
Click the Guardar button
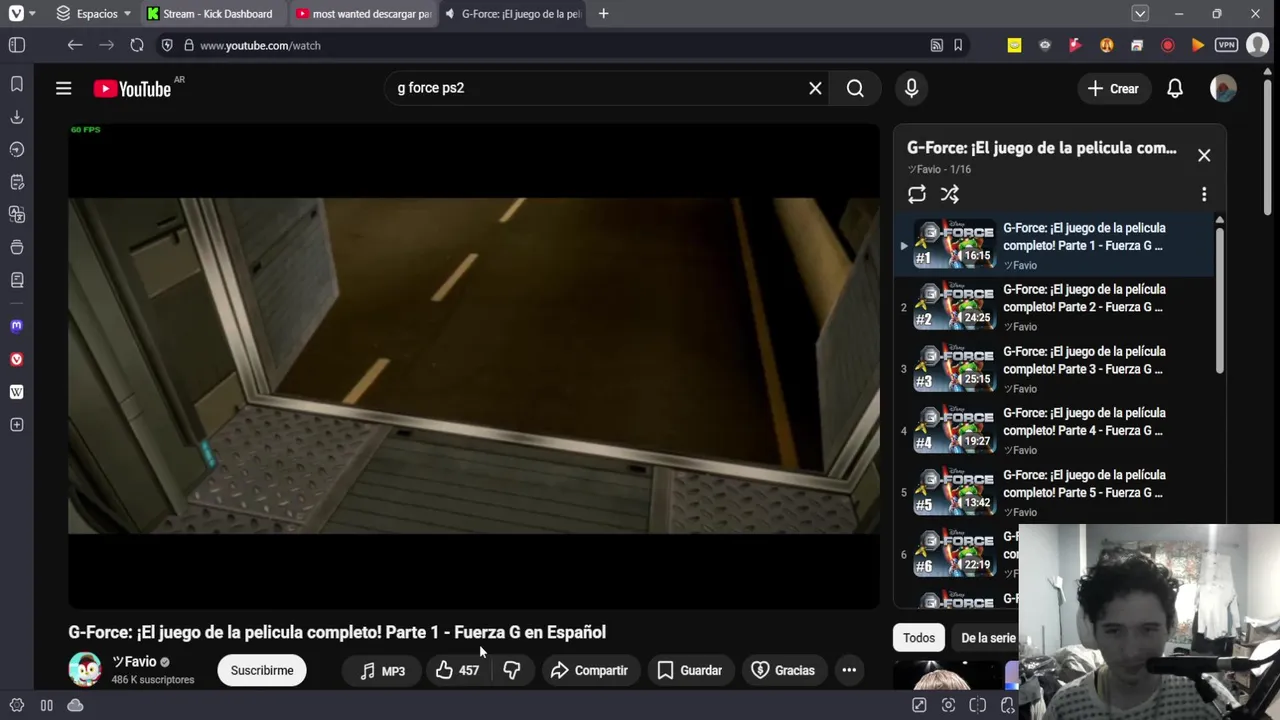click(x=689, y=670)
